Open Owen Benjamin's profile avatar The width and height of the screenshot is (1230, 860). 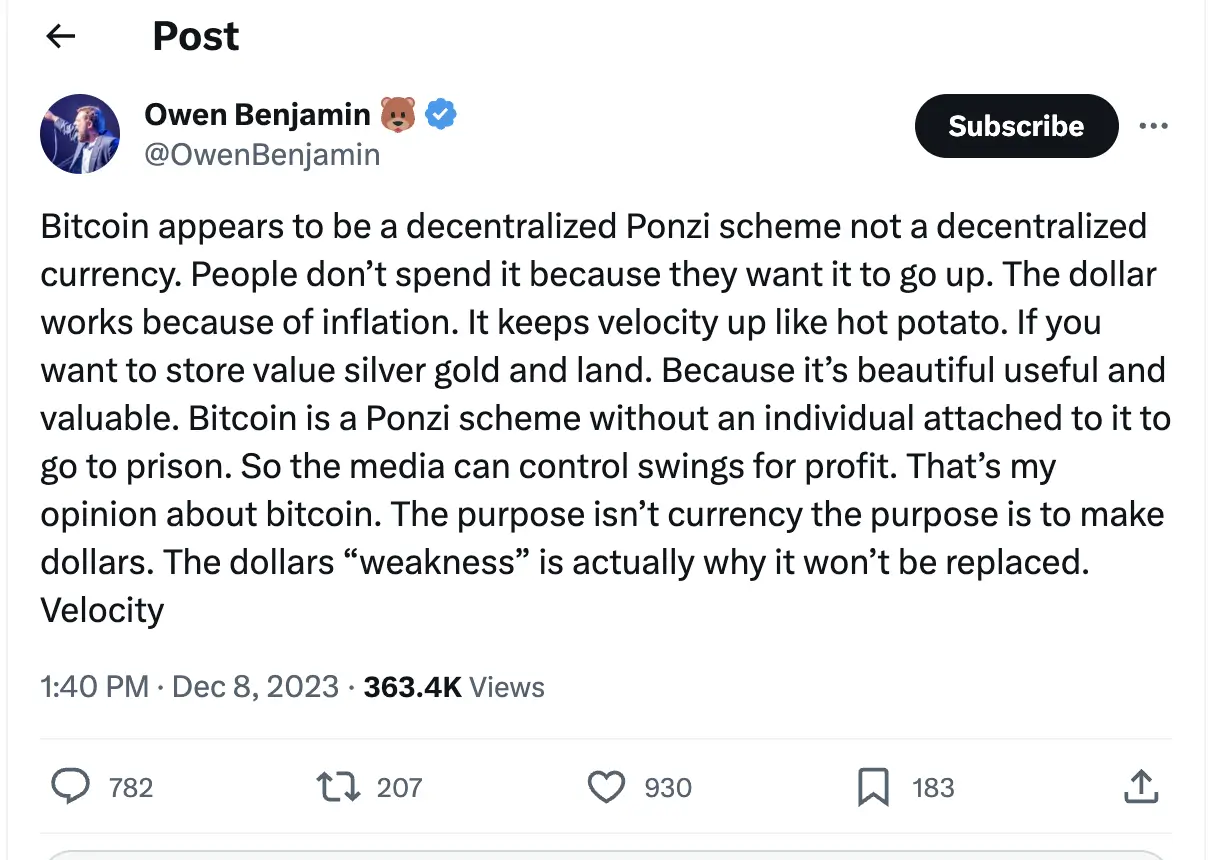(80, 134)
